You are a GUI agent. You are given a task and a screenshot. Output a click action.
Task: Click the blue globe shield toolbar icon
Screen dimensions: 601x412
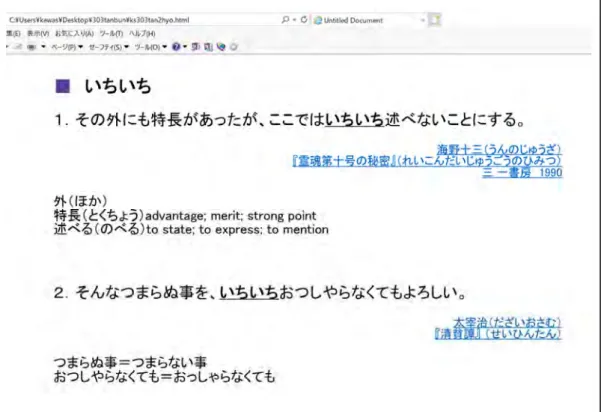(221, 47)
